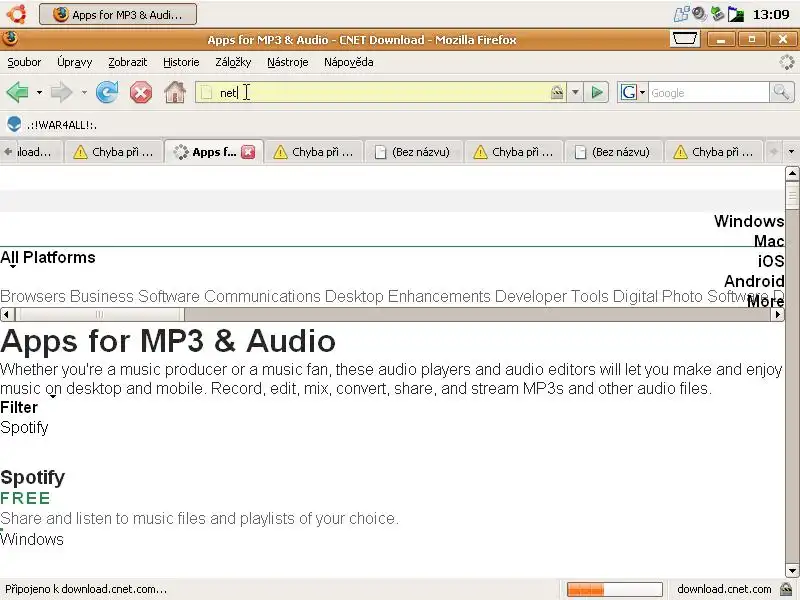Click the Developer Tools category link

tap(552, 296)
